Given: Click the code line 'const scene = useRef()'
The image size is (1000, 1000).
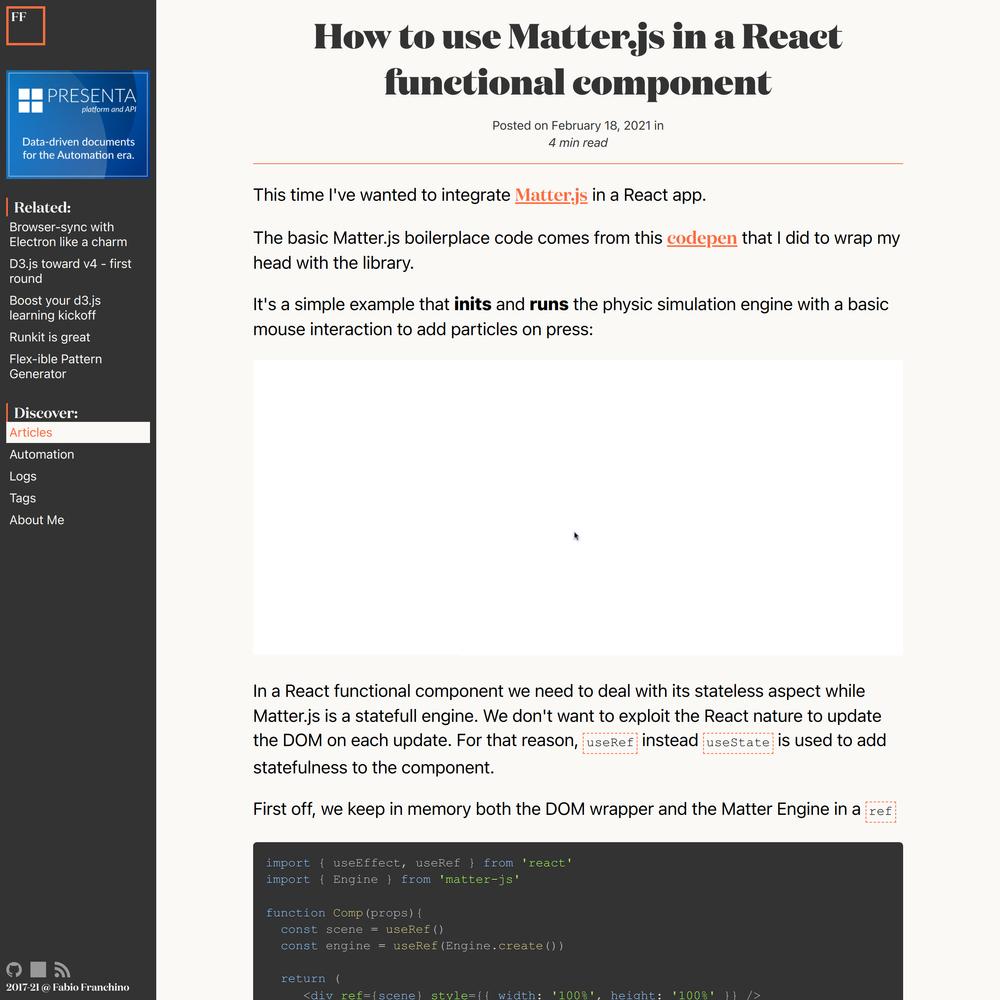Looking at the screenshot, I should [362, 929].
